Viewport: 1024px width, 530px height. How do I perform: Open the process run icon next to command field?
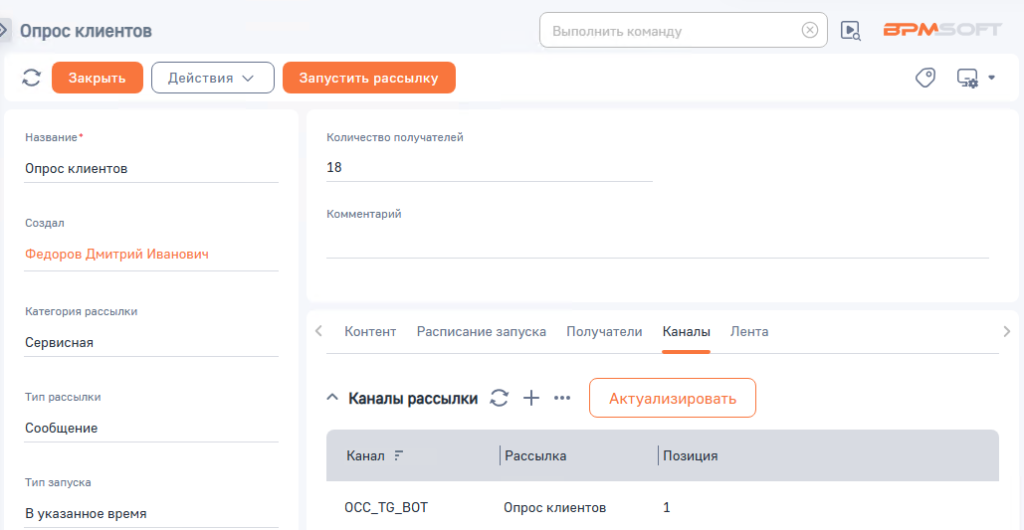(x=850, y=31)
